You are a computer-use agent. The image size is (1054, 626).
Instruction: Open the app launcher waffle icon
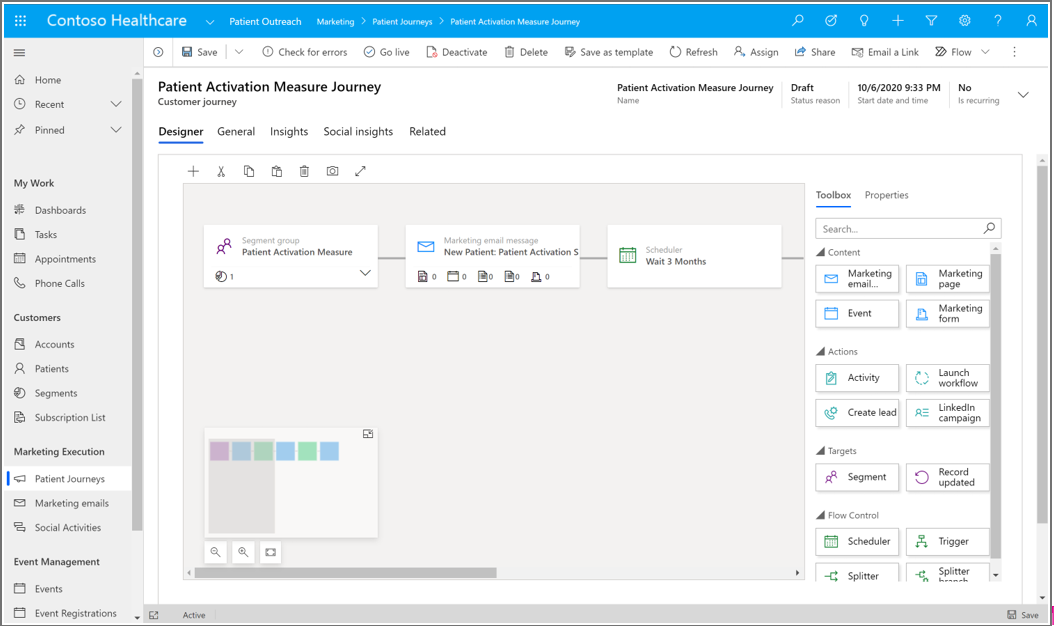click(20, 21)
